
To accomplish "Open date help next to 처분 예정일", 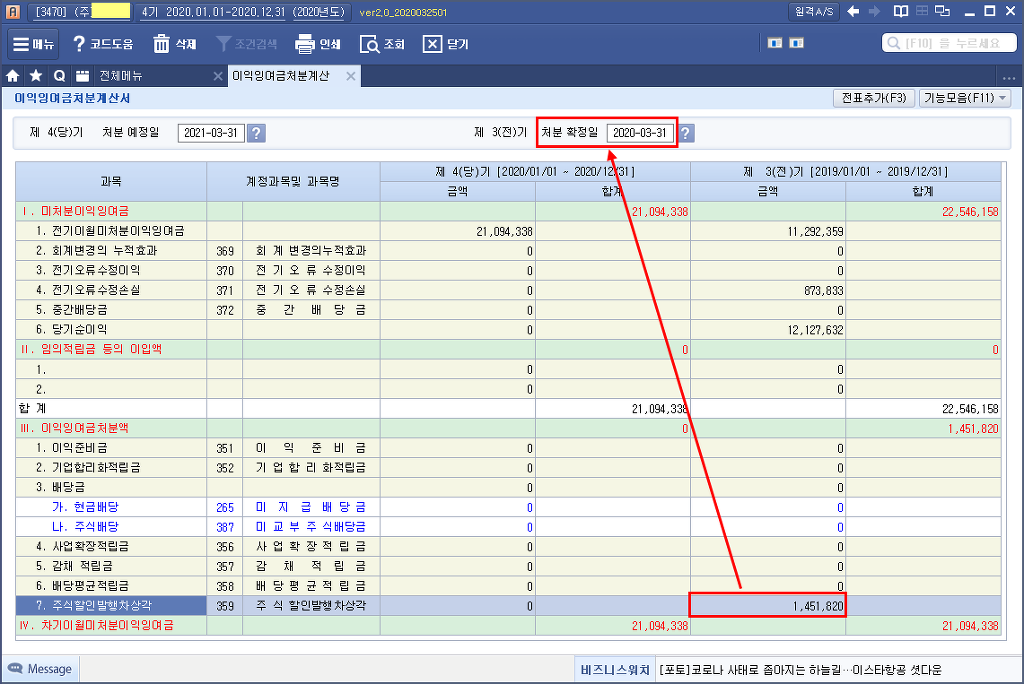I will pos(256,133).
